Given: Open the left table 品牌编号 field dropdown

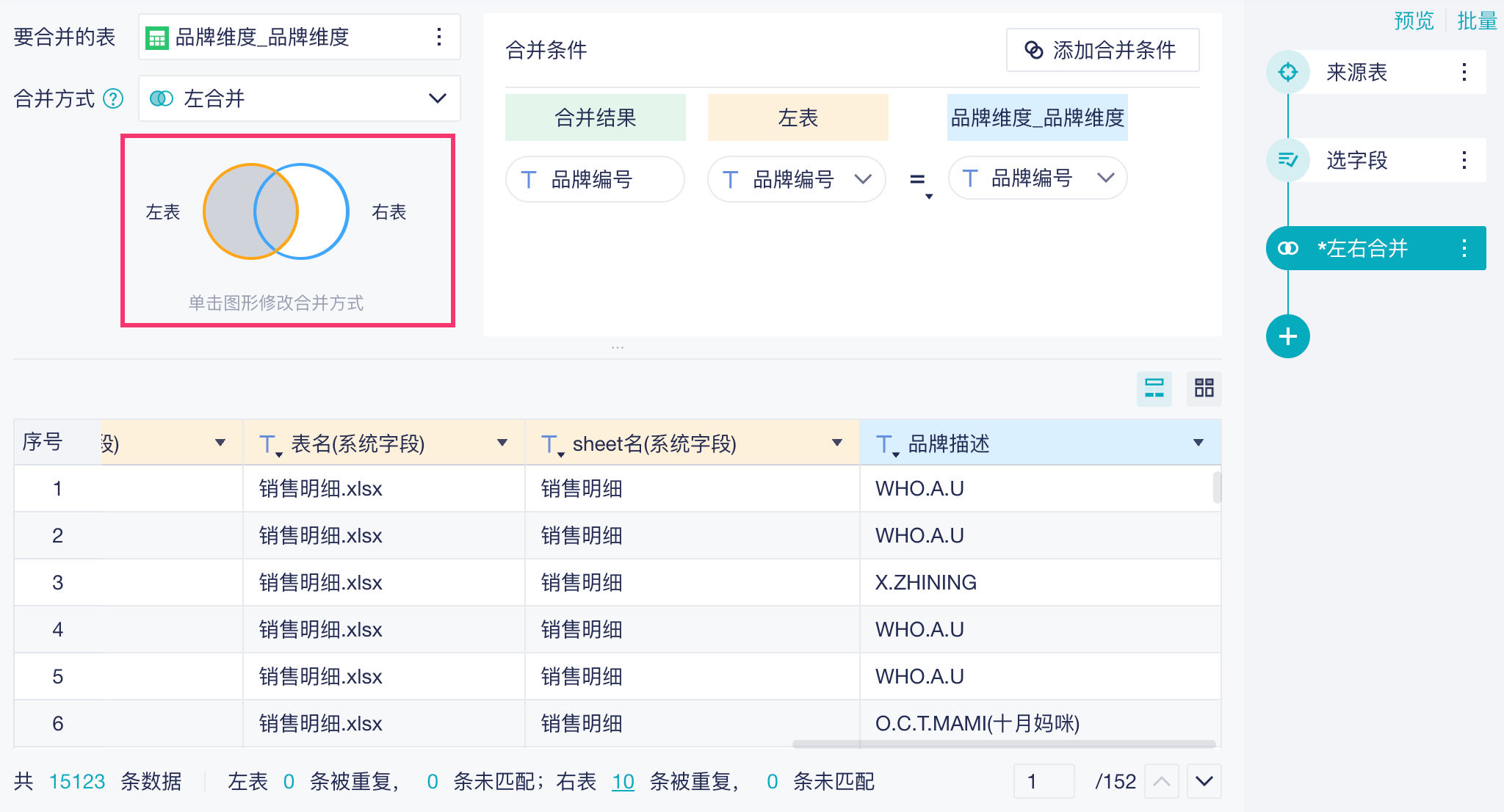Looking at the screenshot, I should (x=863, y=179).
